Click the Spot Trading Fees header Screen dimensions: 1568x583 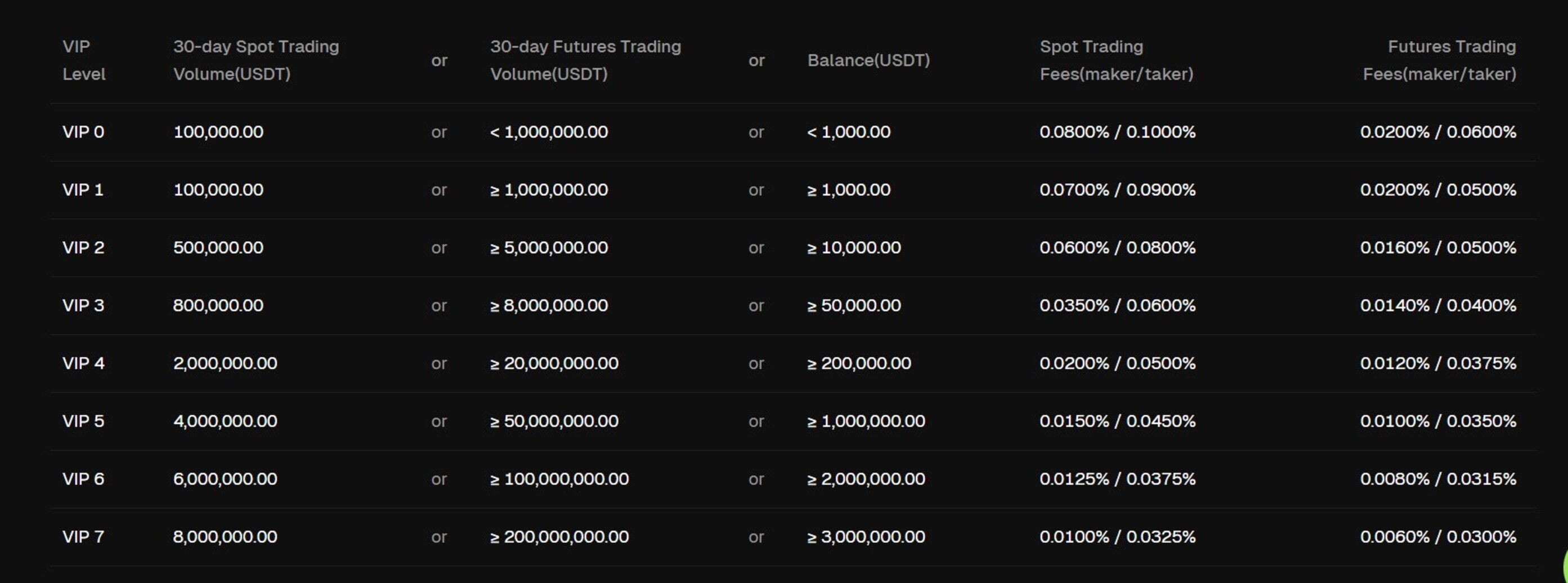tap(1115, 60)
